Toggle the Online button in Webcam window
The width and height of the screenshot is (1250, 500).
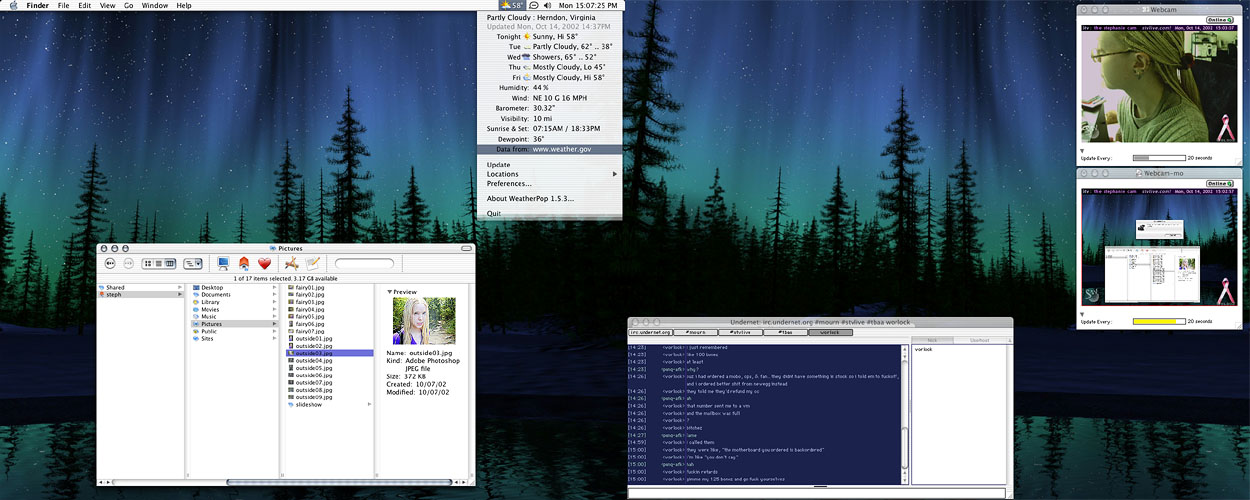coord(1218,20)
